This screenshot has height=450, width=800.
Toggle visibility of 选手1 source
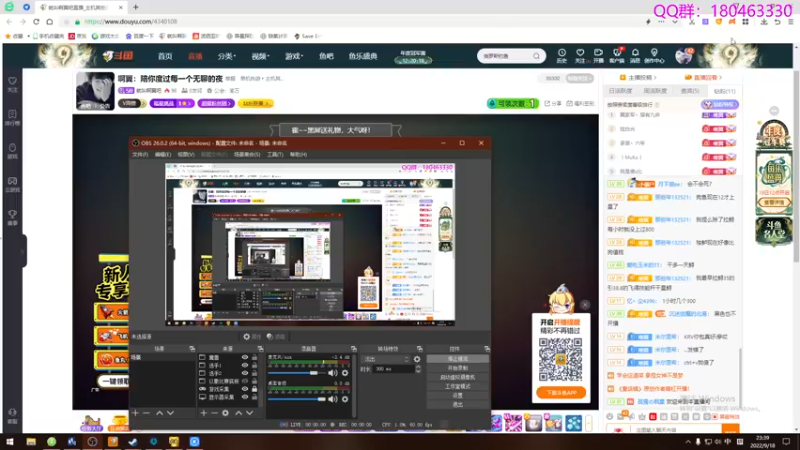tap(245, 365)
